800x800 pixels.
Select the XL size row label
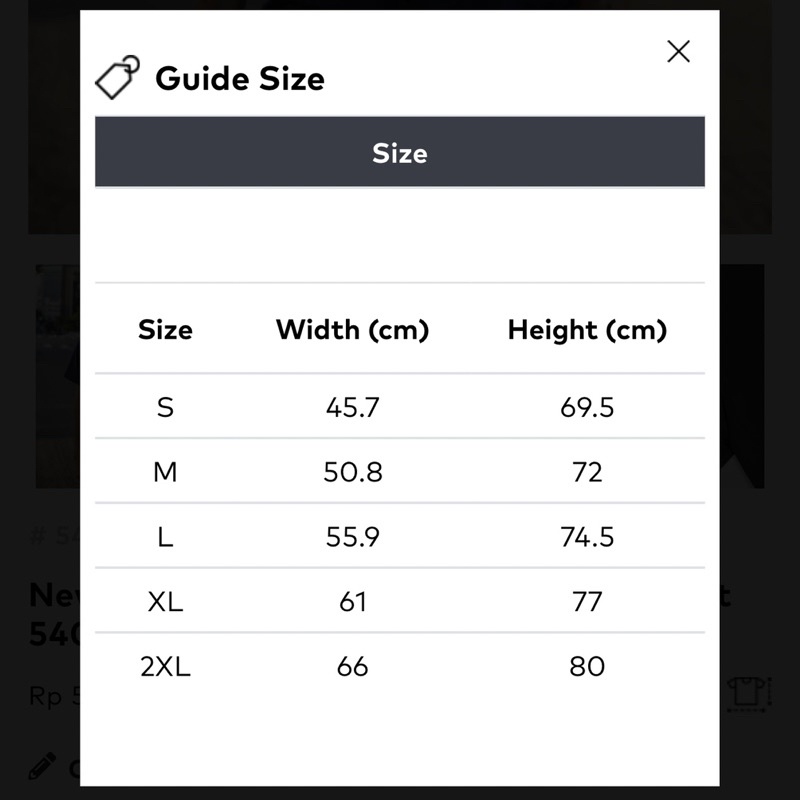click(x=165, y=601)
